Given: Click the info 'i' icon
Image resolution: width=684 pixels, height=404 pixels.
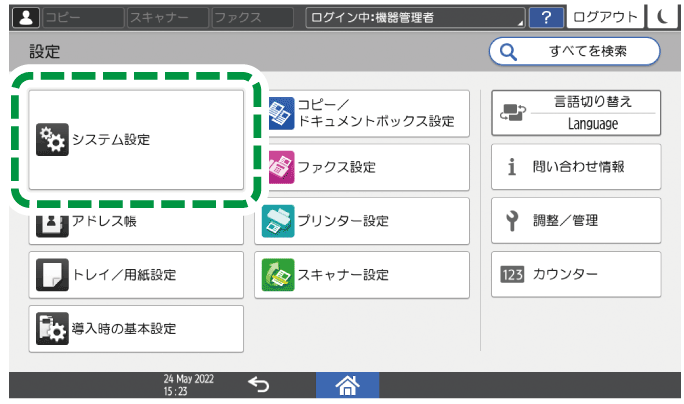Looking at the screenshot, I should [512, 167].
